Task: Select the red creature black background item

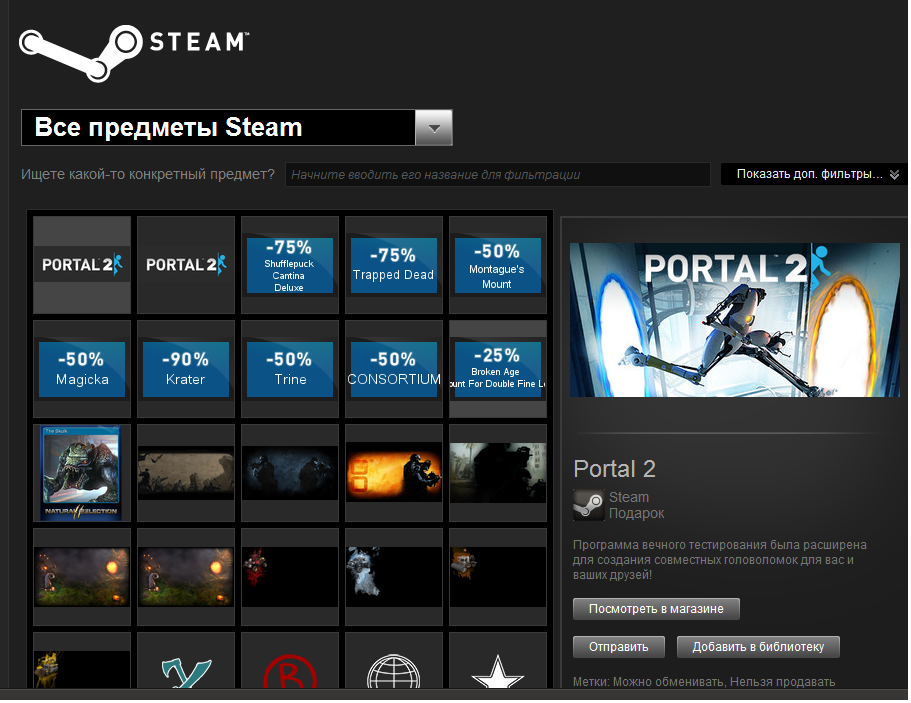Action: pos(290,577)
